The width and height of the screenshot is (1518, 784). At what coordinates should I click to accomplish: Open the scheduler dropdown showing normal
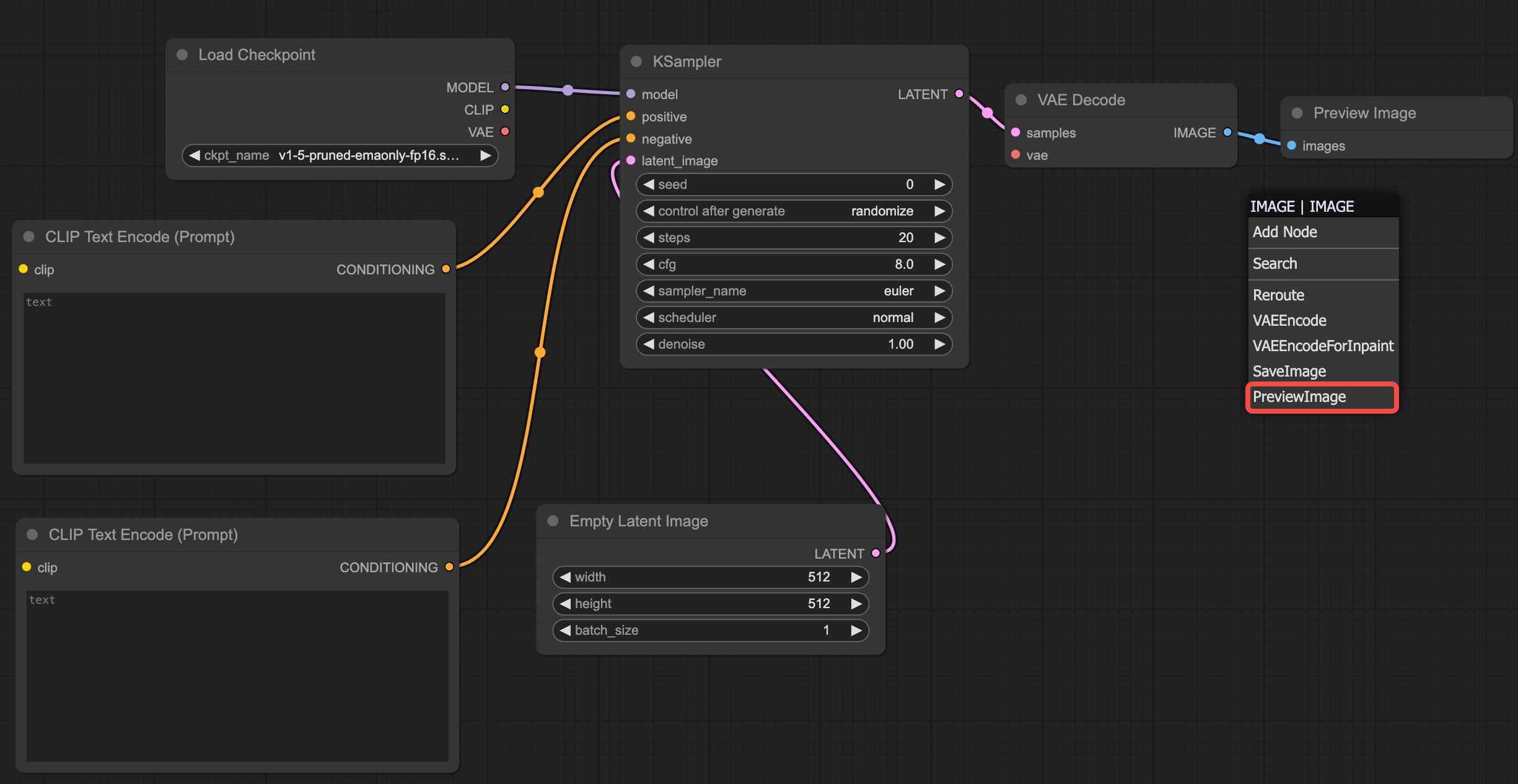click(x=794, y=318)
